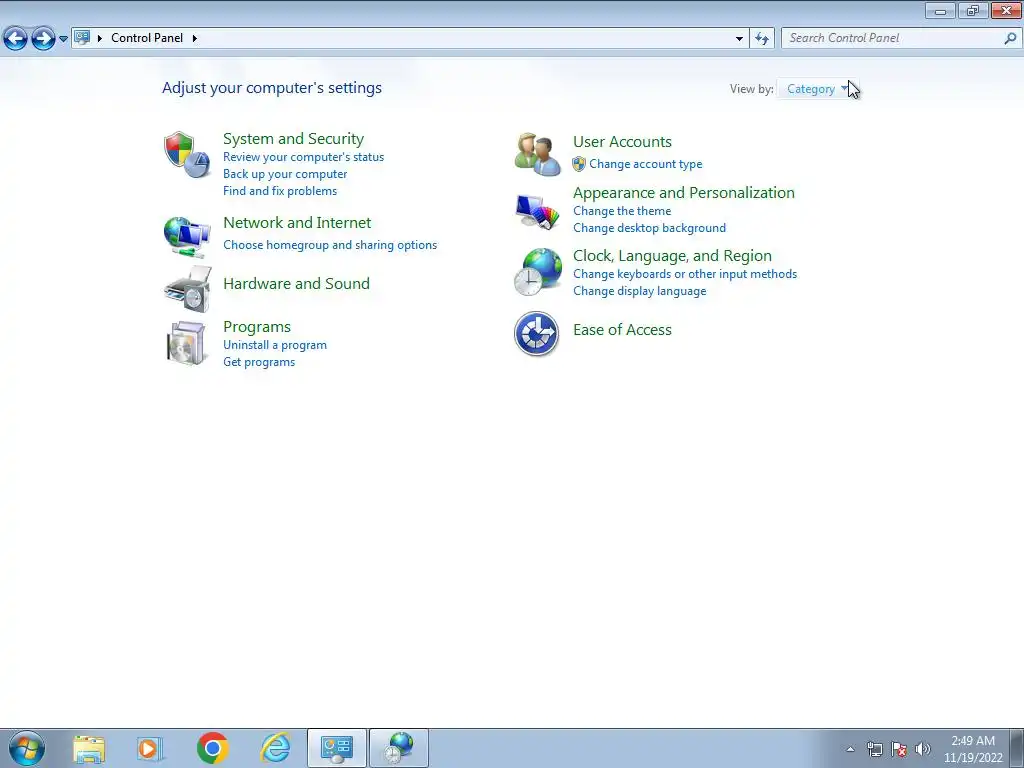This screenshot has width=1024, height=768.
Task: Launch Google Chrome from the taskbar
Action: tap(212, 748)
